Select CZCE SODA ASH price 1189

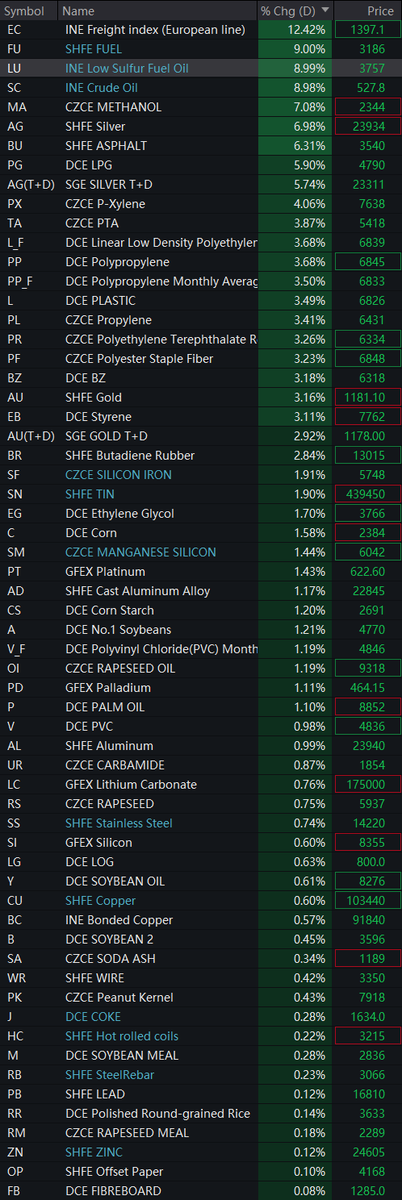pos(369,958)
